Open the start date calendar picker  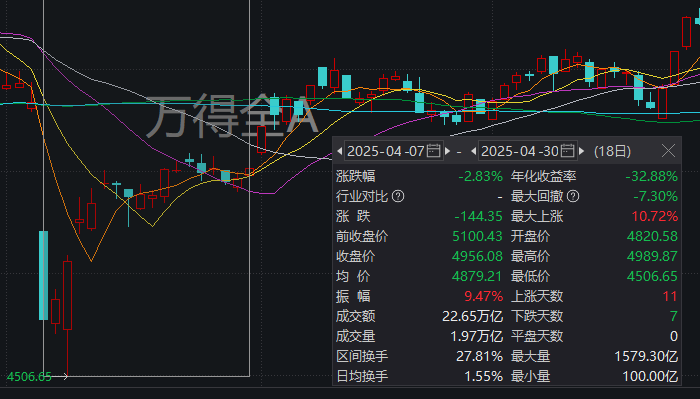[x=433, y=151]
